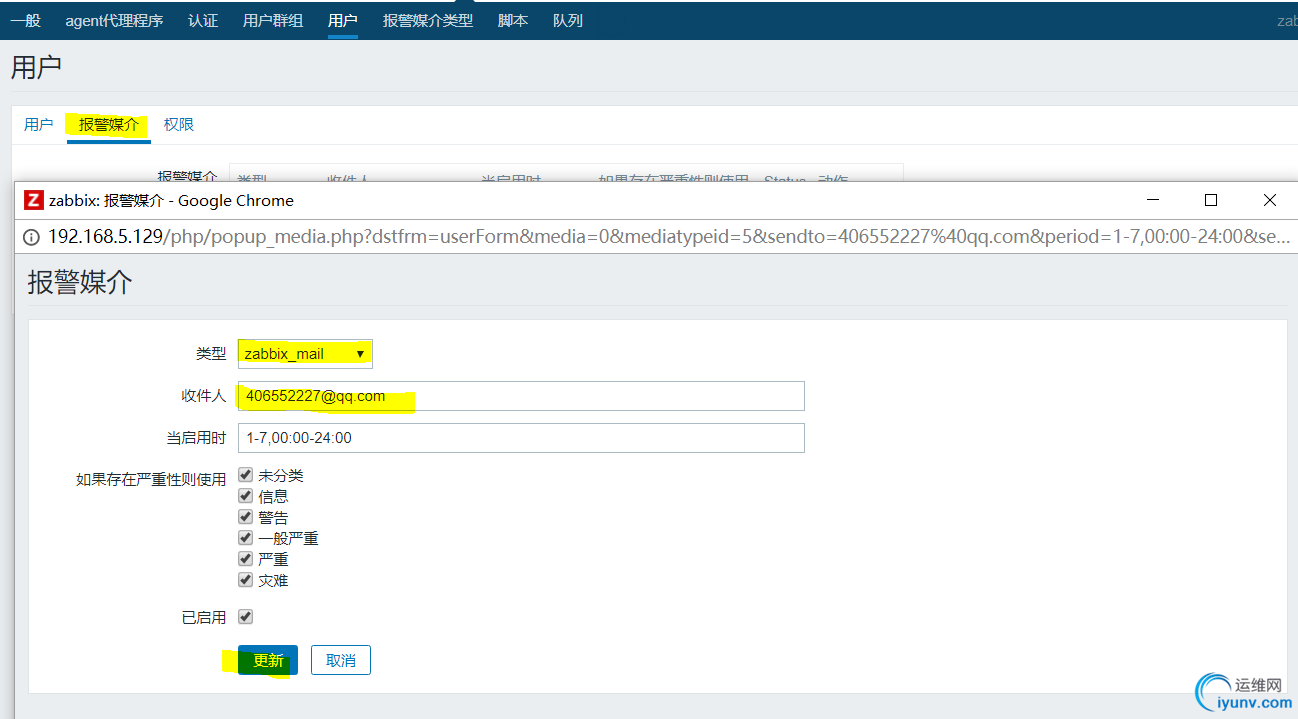Toggle the 严重 severity checkbox
This screenshot has height=719, width=1298.
[245, 559]
